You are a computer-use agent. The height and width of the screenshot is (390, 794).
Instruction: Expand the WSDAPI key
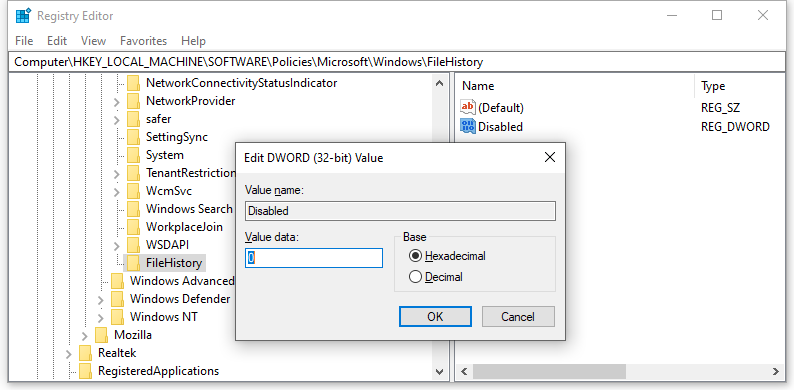[116, 246]
